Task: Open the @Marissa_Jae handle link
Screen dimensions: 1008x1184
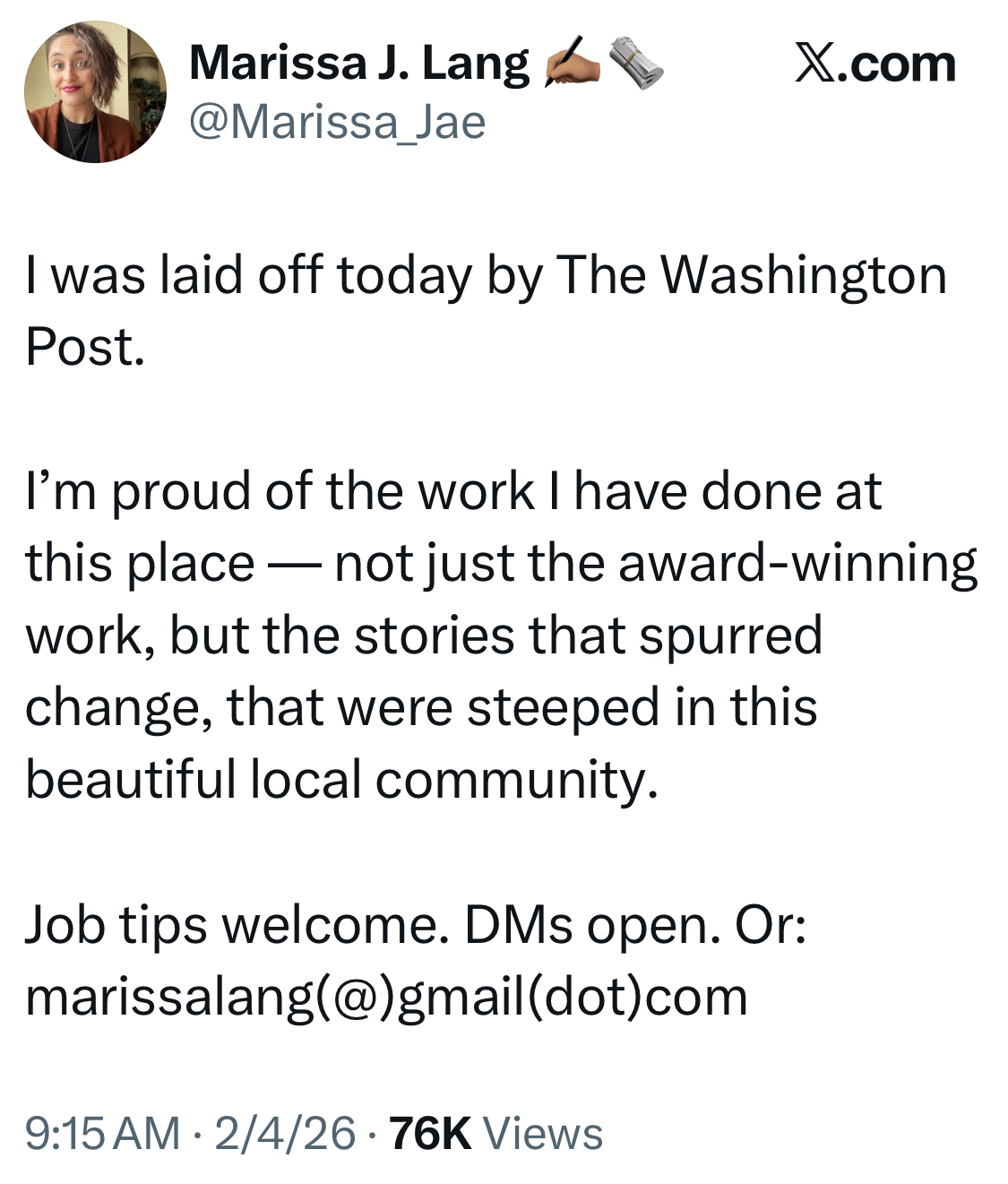Action: (x=337, y=122)
